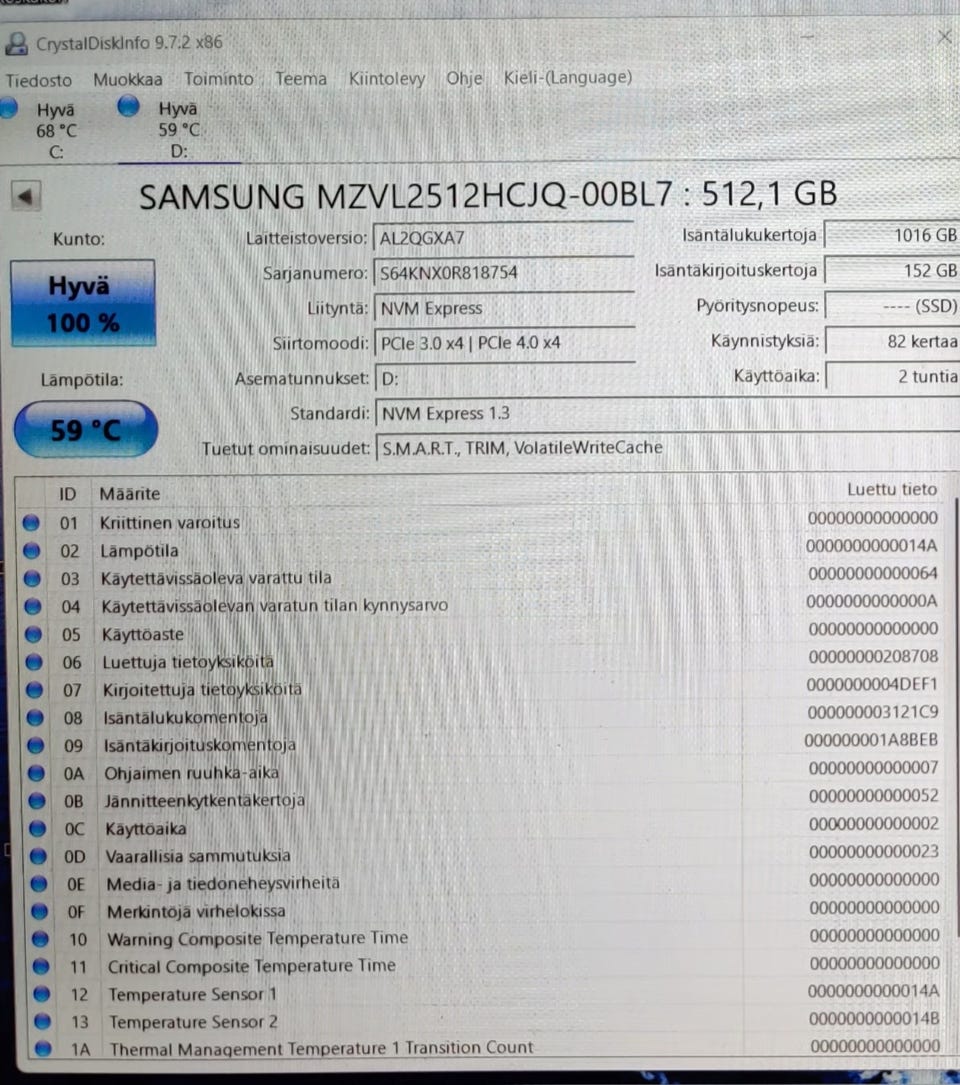Click the Asematunnukset field D:
960x1085 pixels.
point(505,379)
